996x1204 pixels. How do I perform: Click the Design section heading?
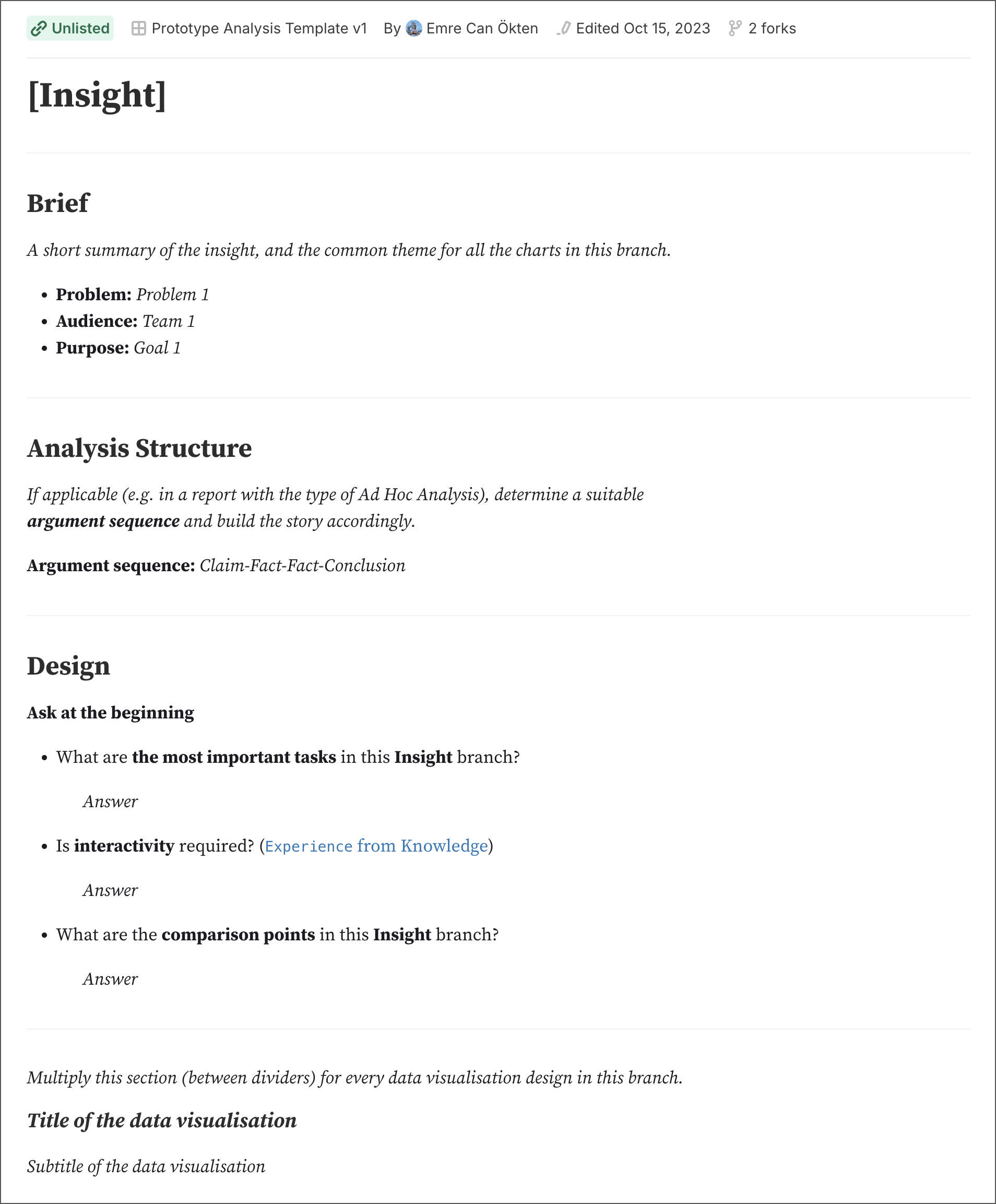tap(68, 666)
